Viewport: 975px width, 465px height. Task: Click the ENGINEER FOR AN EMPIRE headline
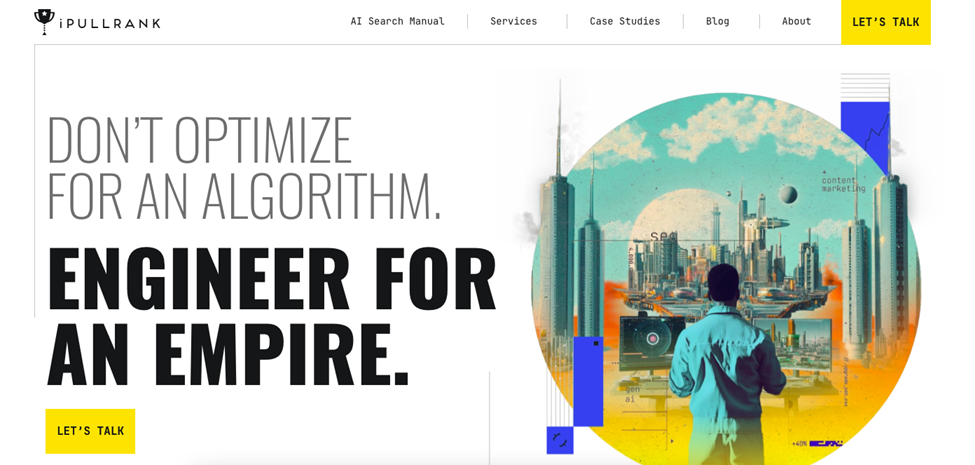tap(271, 315)
